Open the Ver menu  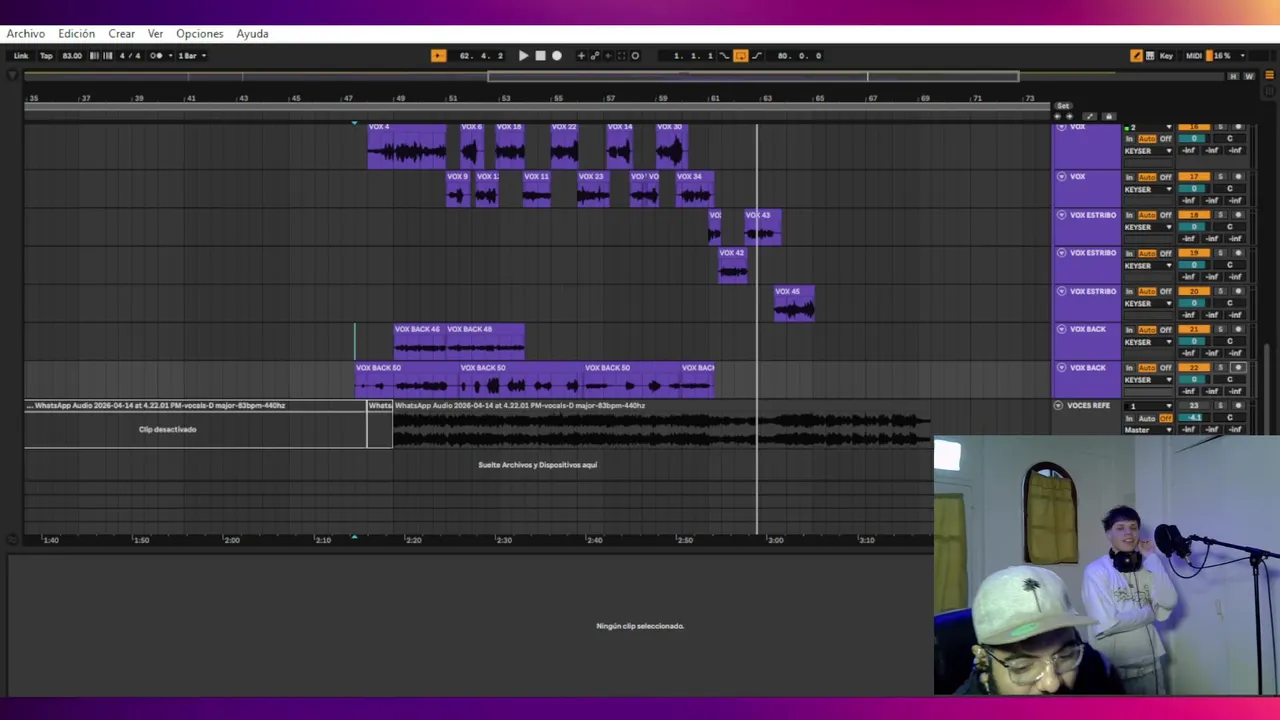tap(155, 33)
